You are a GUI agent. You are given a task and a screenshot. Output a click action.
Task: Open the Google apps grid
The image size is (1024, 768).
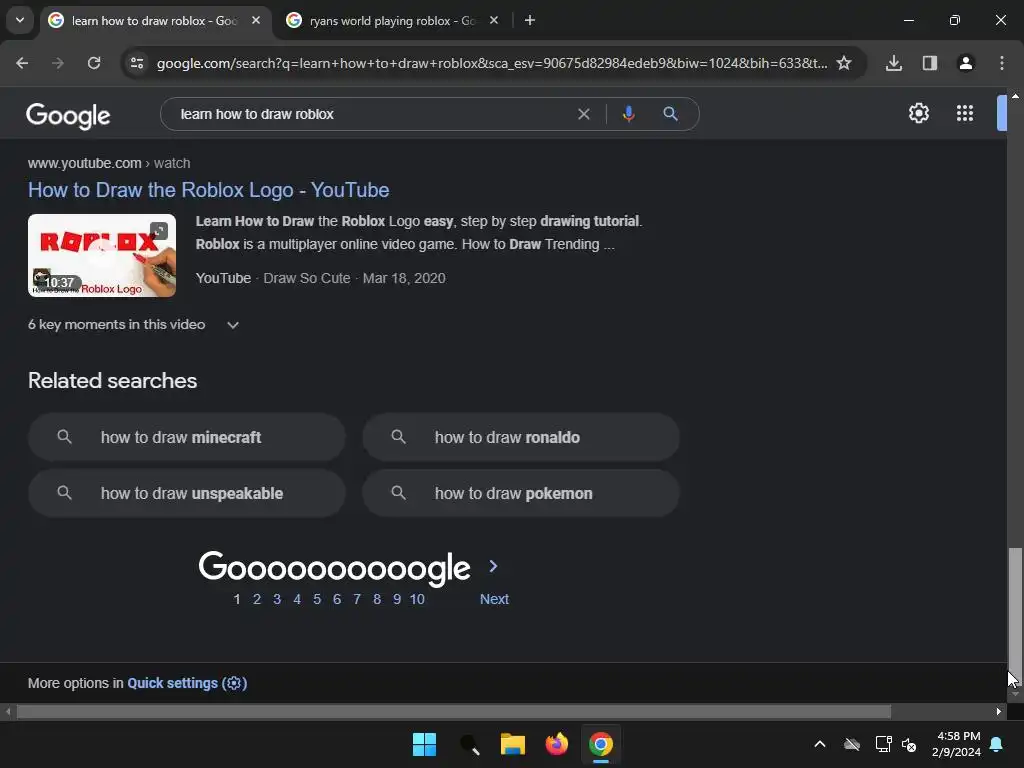965,113
